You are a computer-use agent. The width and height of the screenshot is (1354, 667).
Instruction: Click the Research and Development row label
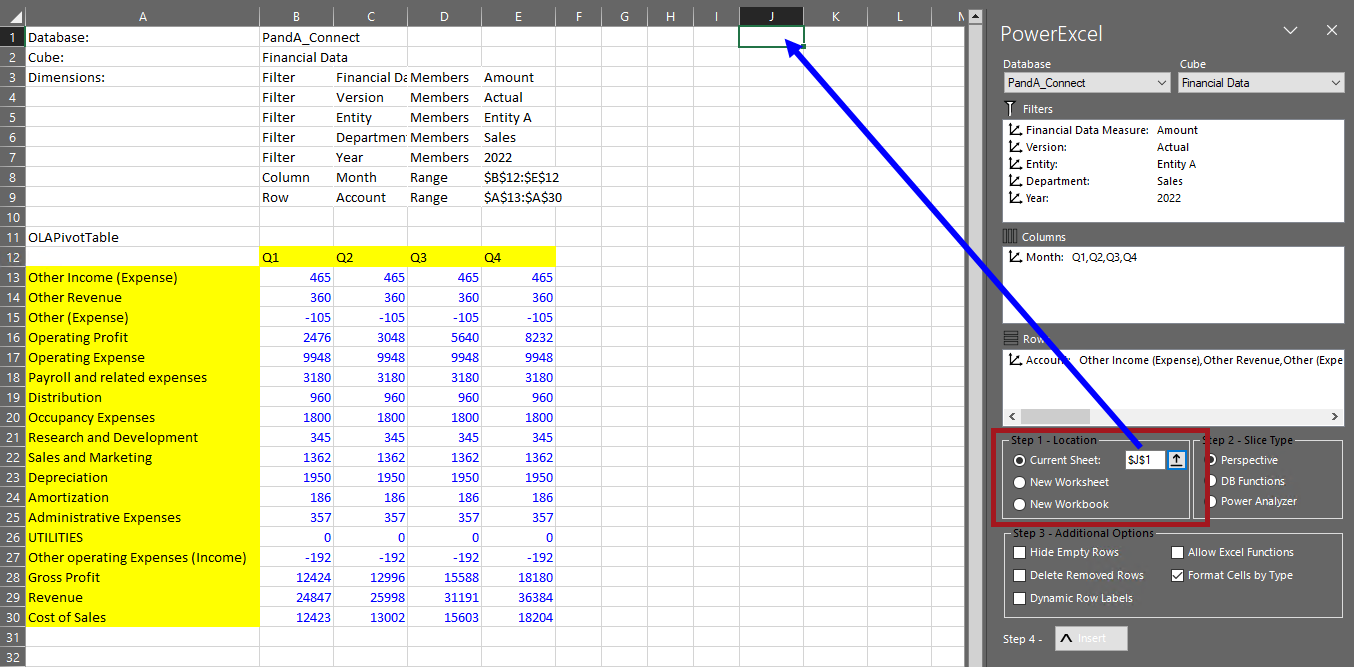coord(142,437)
